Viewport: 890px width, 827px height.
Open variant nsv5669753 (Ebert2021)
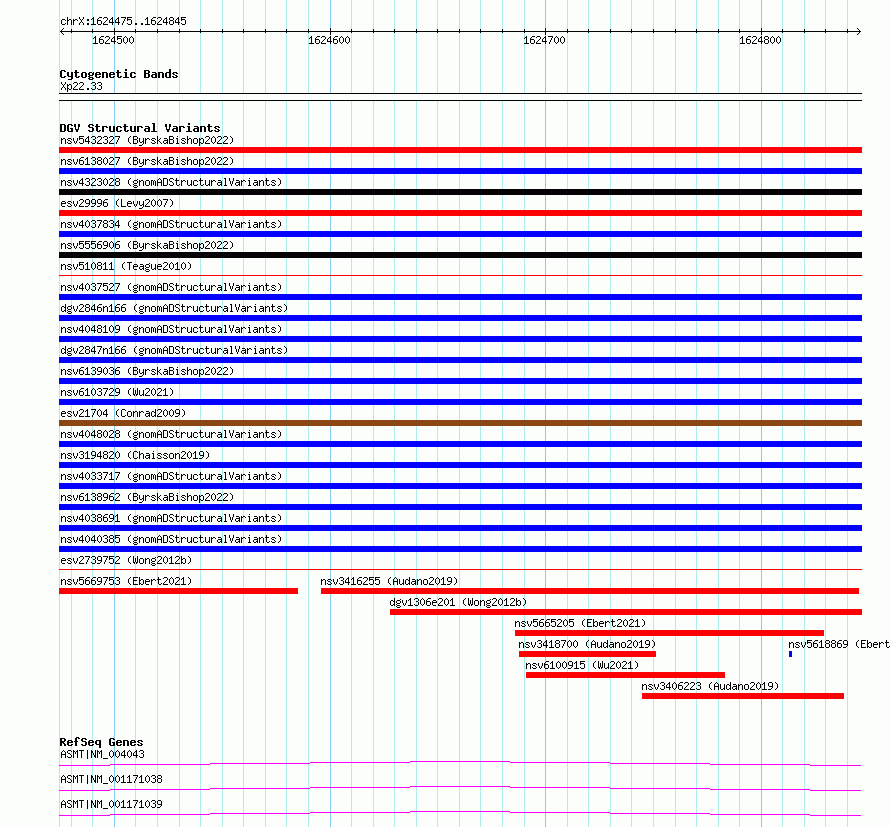126,581
